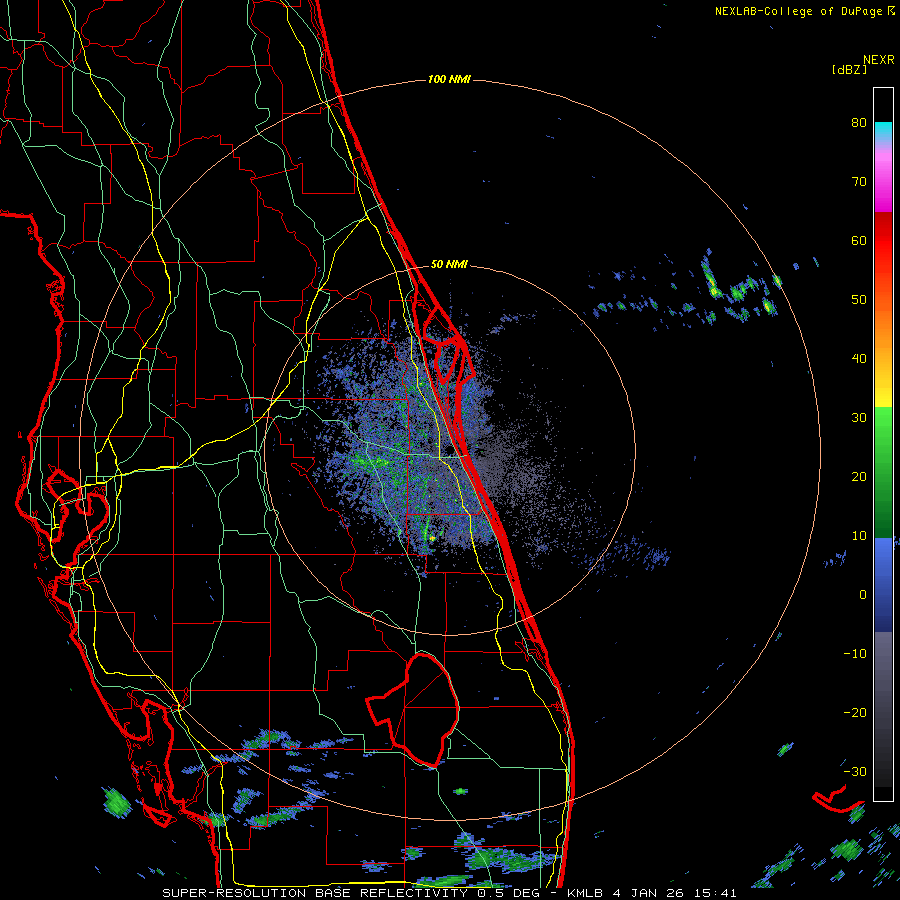Click the -30 value on the dBZ scale
The width and height of the screenshot is (900, 900).
(855, 771)
